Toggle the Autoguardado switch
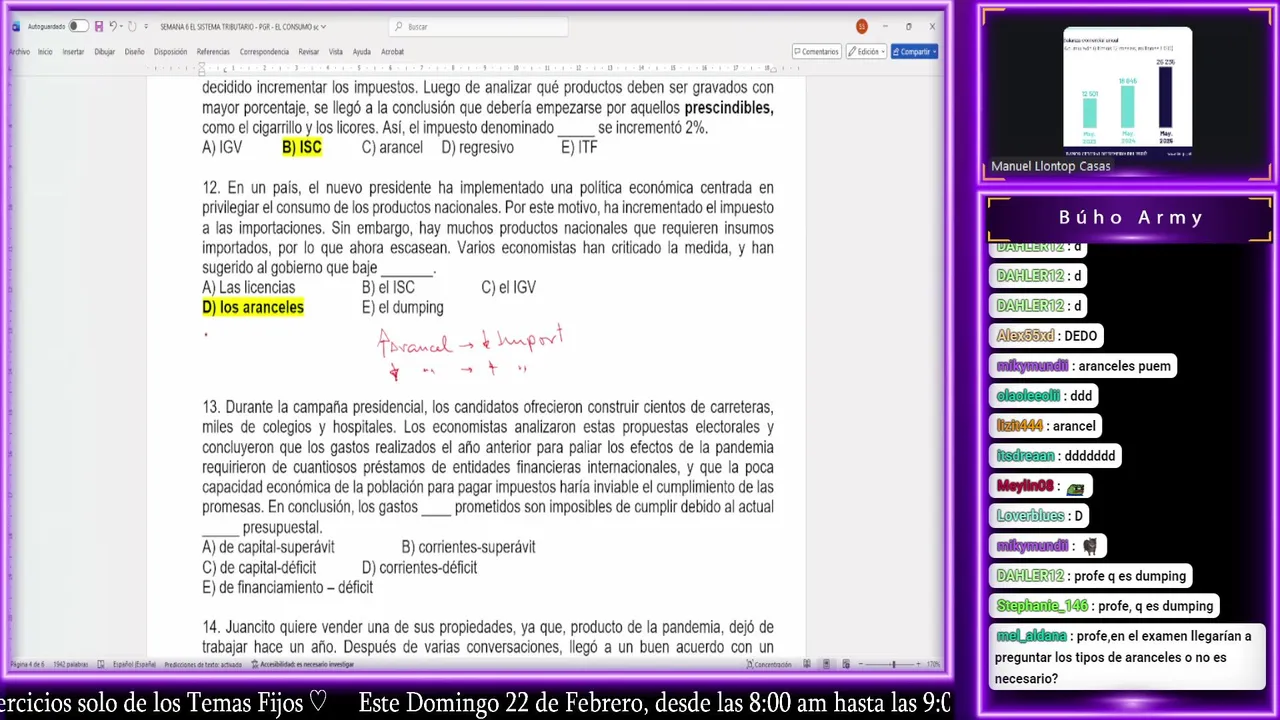 (x=78, y=26)
